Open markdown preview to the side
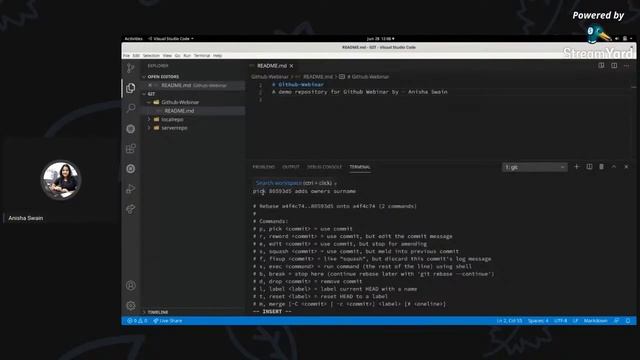Screen dimensions: 640x360 pos(601,65)
